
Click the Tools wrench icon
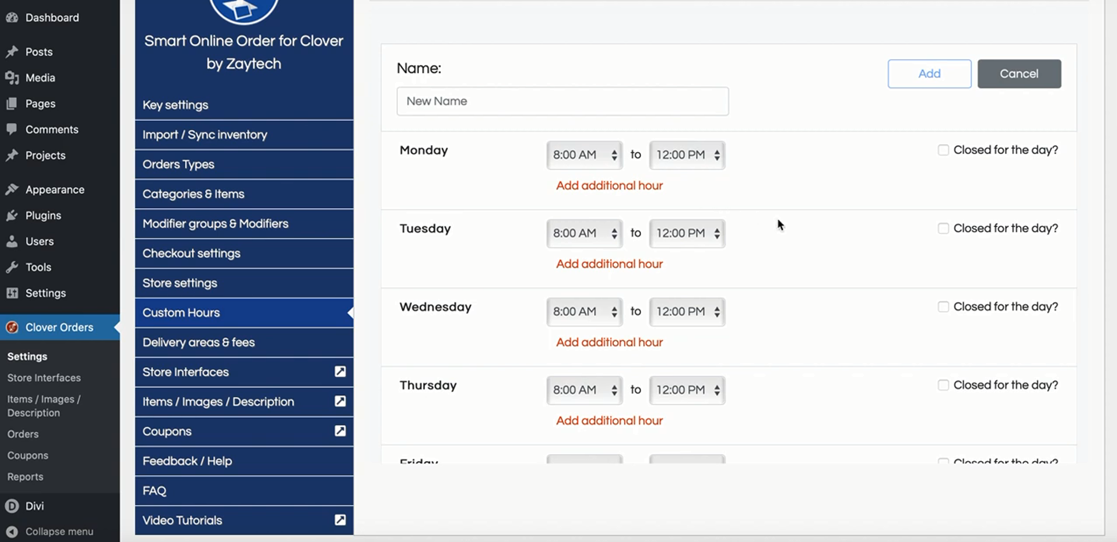11,267
